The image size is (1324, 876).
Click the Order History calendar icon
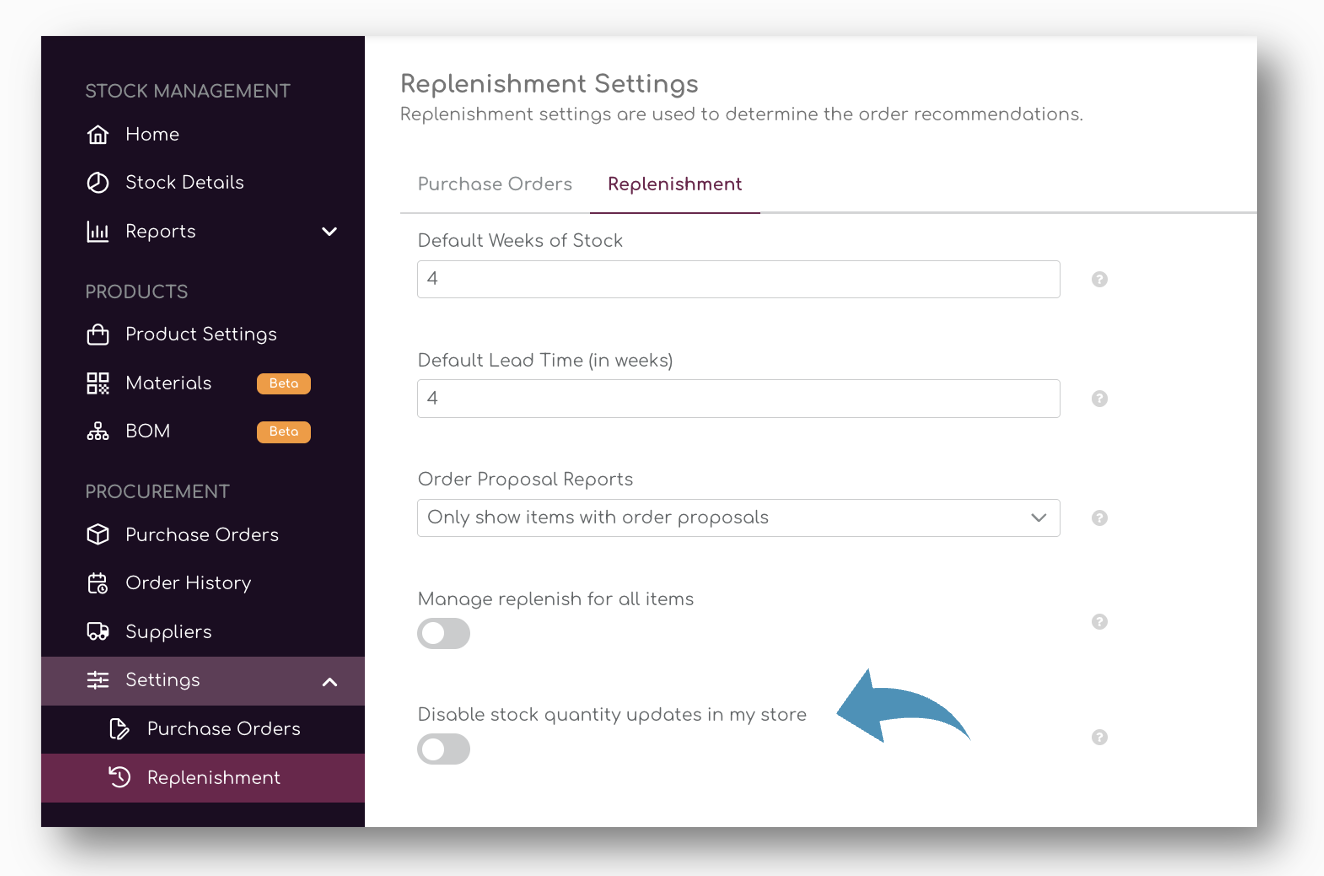point(98,583)
